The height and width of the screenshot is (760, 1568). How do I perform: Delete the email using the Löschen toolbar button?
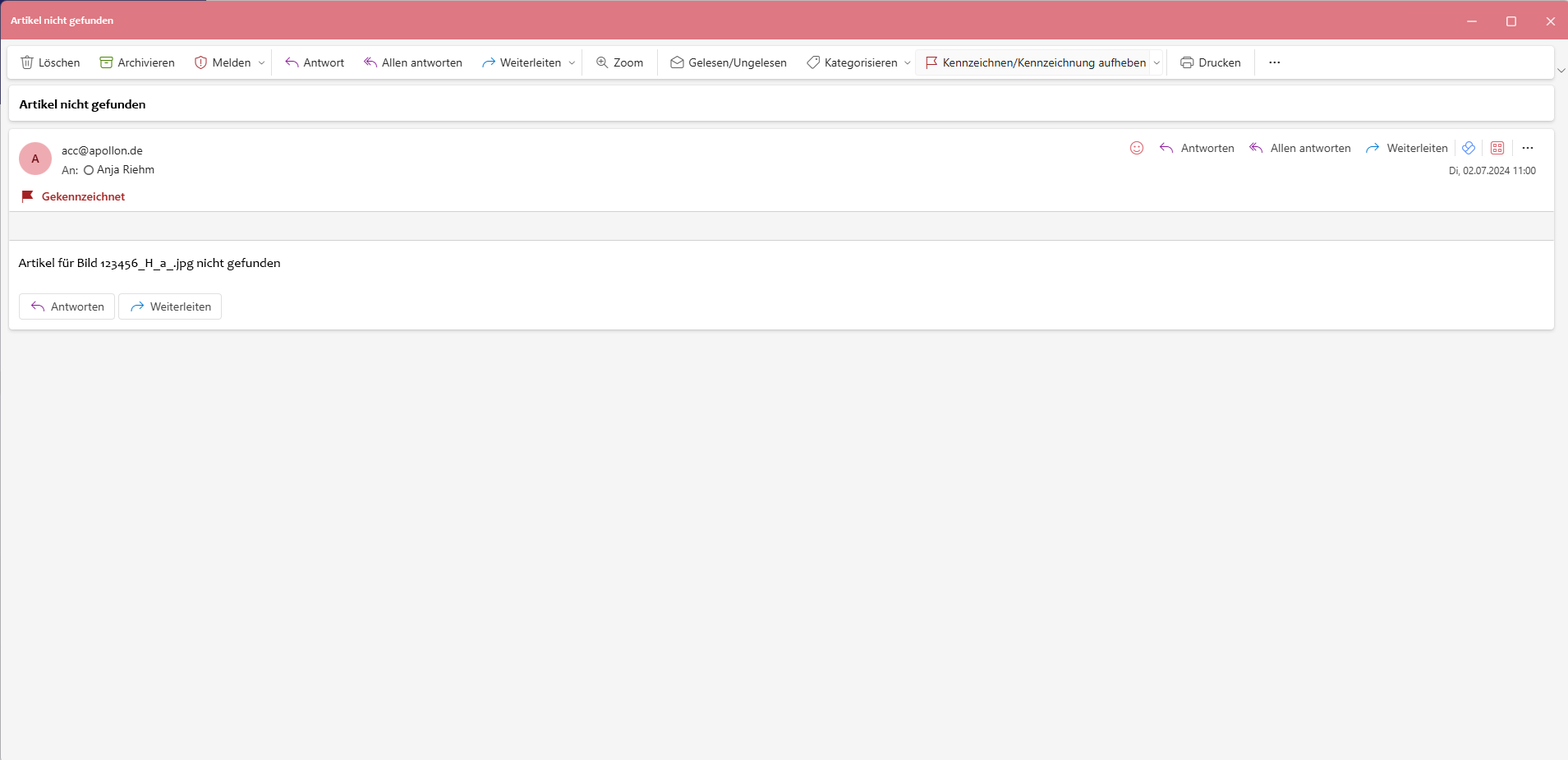(50, 62)
